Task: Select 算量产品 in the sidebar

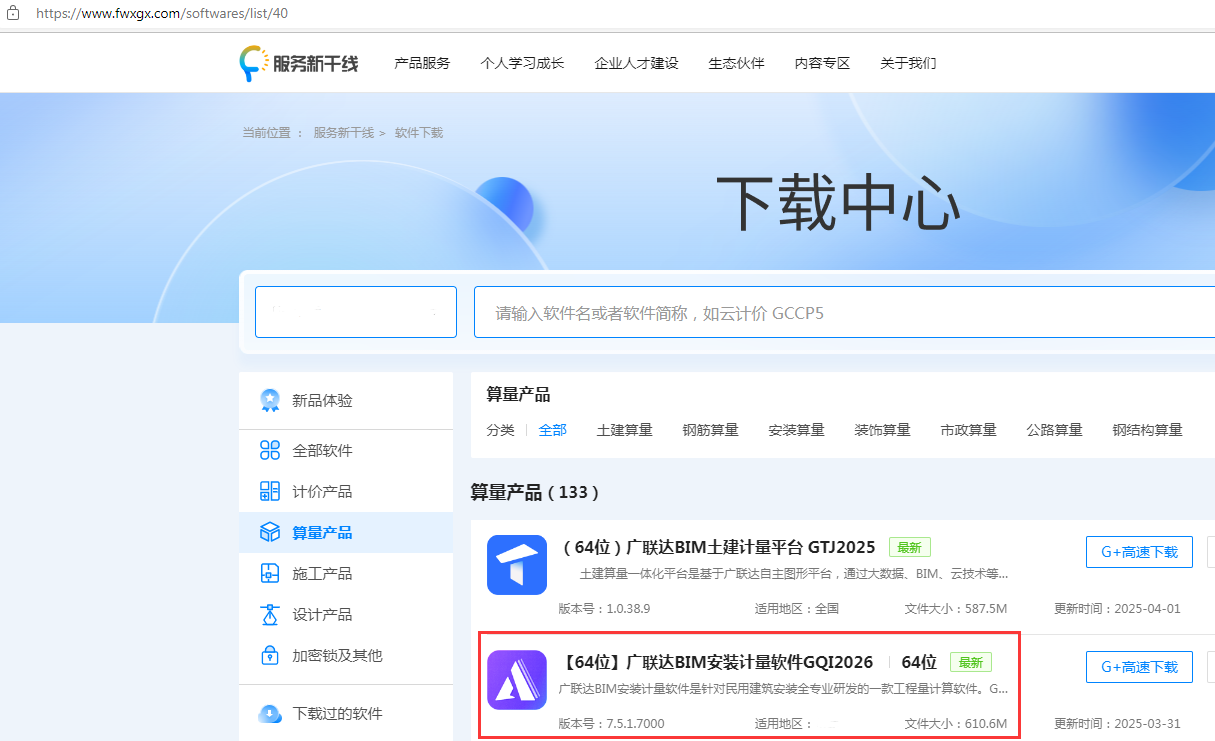Action: coord(346,532)
